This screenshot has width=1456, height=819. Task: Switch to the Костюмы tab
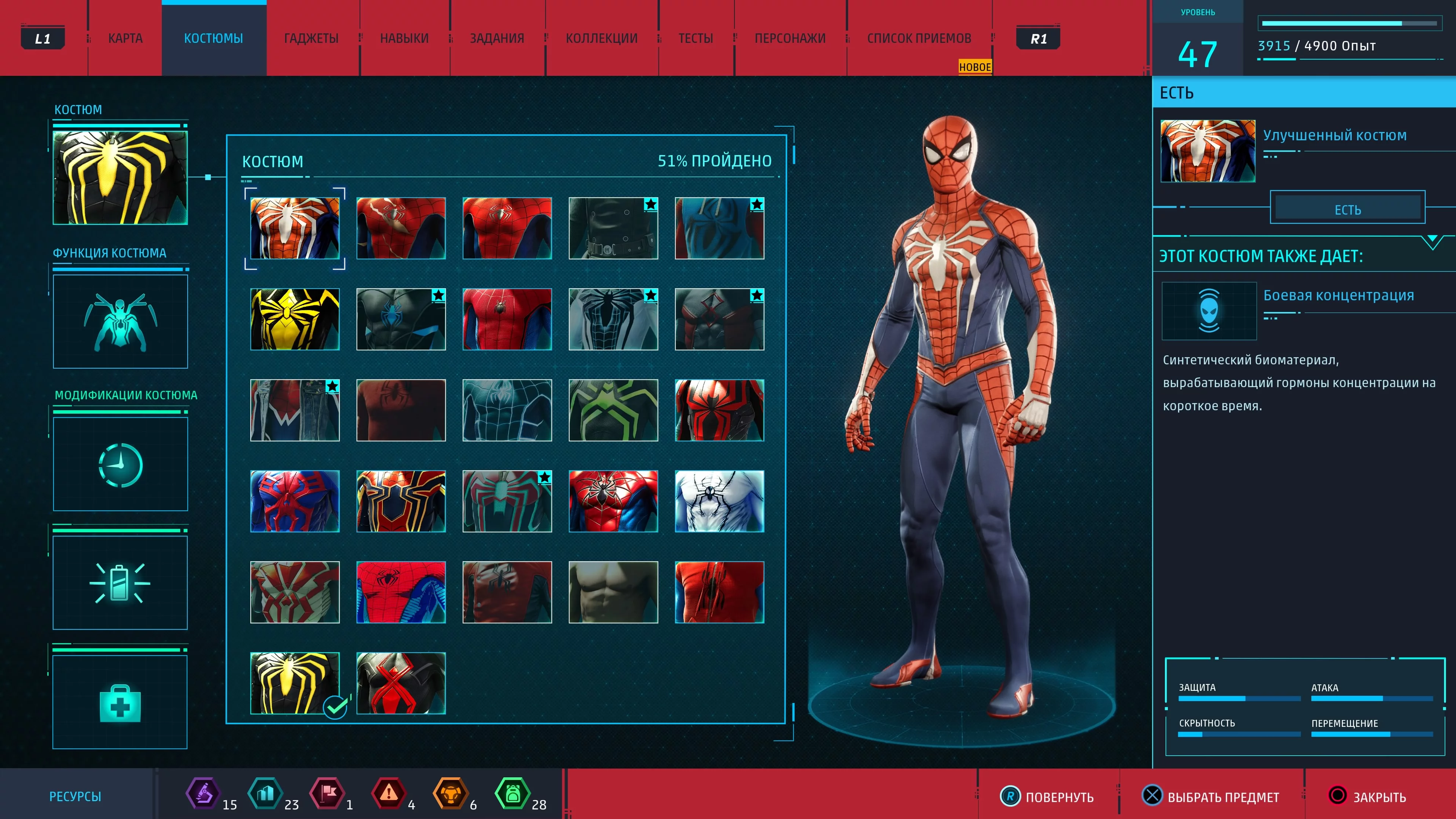tap(213, 38)
